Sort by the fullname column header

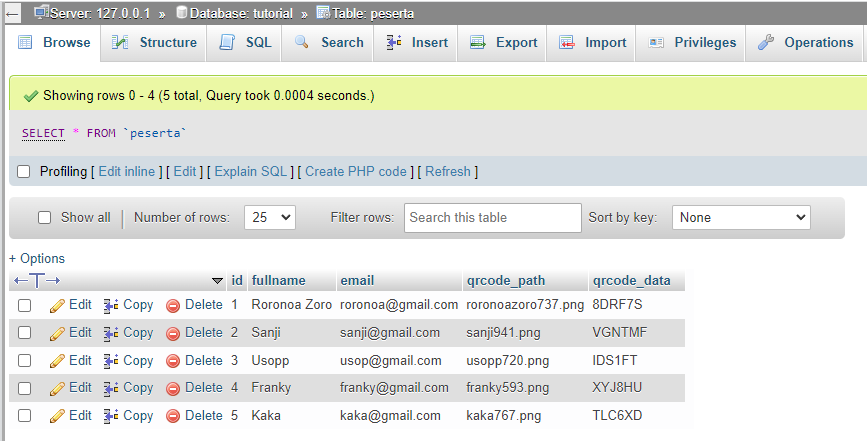(x=279, y=280)
